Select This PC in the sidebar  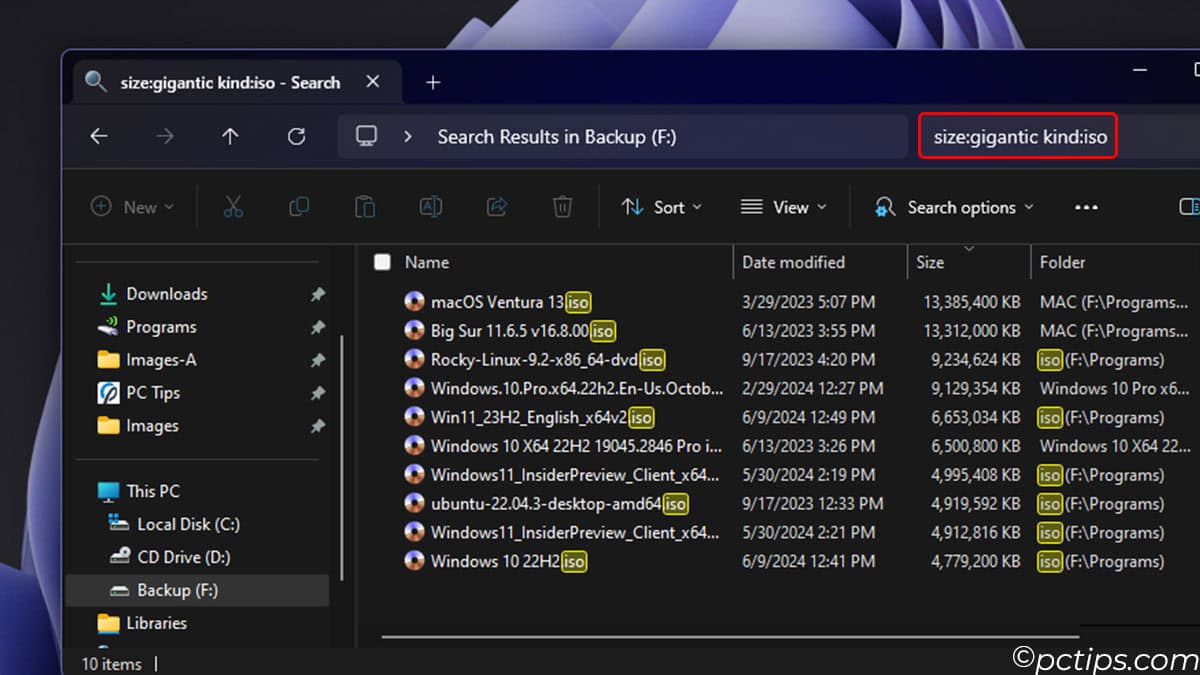point(150,490)
